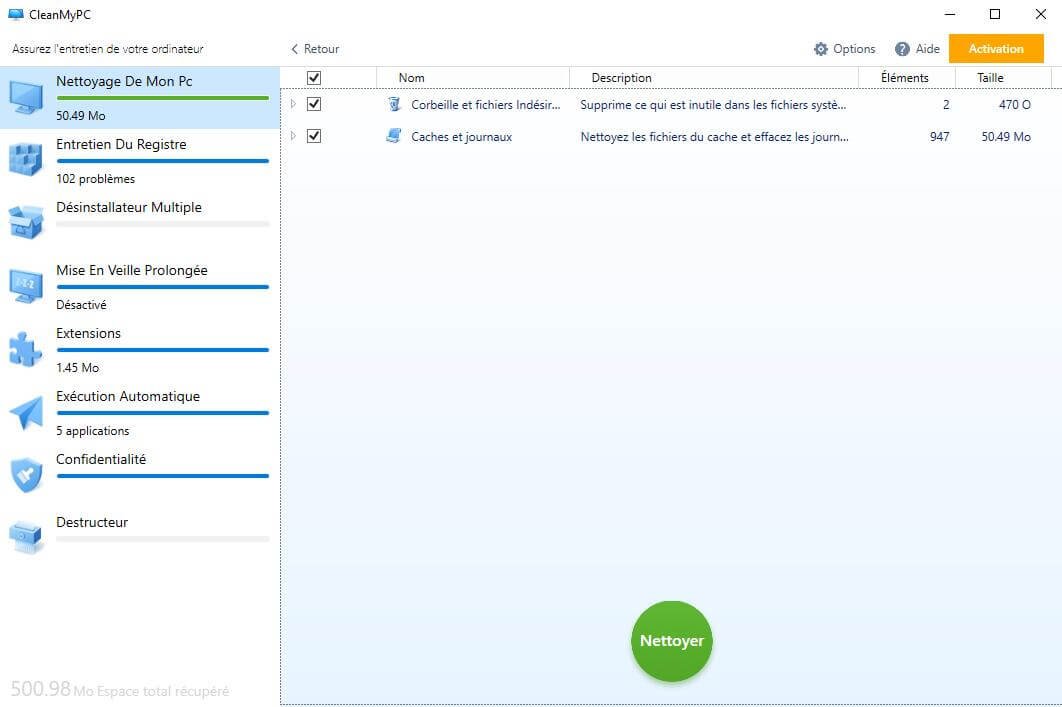Open the Options settings link
Viewport: 1062px width, 707px height.
[845, 49]
